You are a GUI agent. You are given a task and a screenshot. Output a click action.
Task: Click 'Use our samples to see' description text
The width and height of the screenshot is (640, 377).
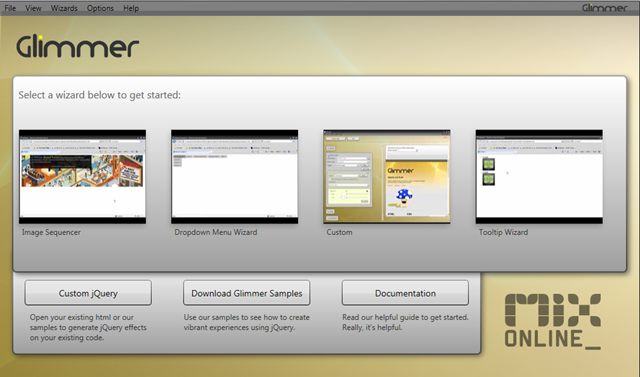[x=247, y=322]
